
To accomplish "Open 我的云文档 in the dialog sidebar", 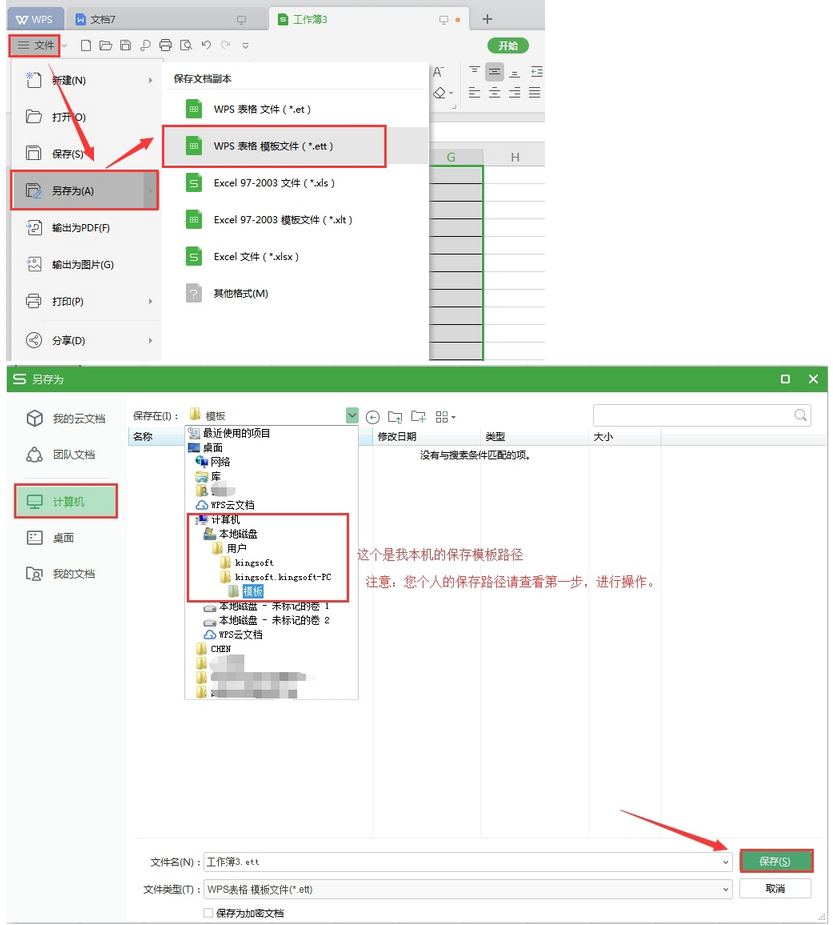I will click(66, 419).
